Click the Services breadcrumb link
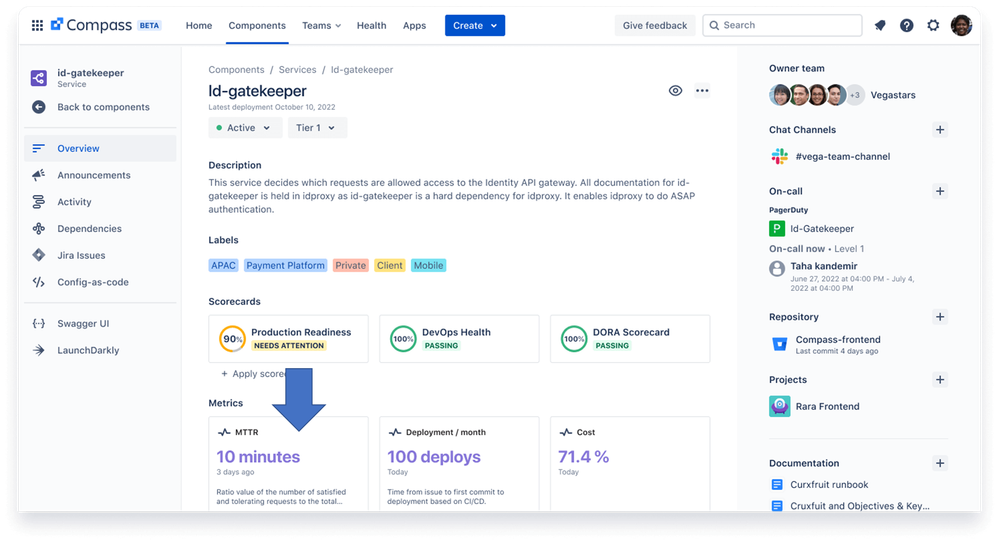999x542 pixels. (297, 69)
